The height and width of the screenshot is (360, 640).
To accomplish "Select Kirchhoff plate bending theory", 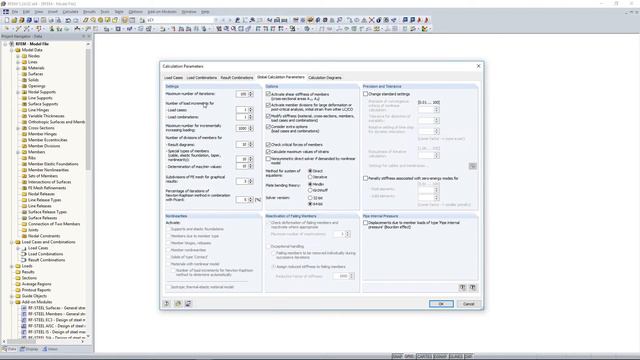I will 310,190.
